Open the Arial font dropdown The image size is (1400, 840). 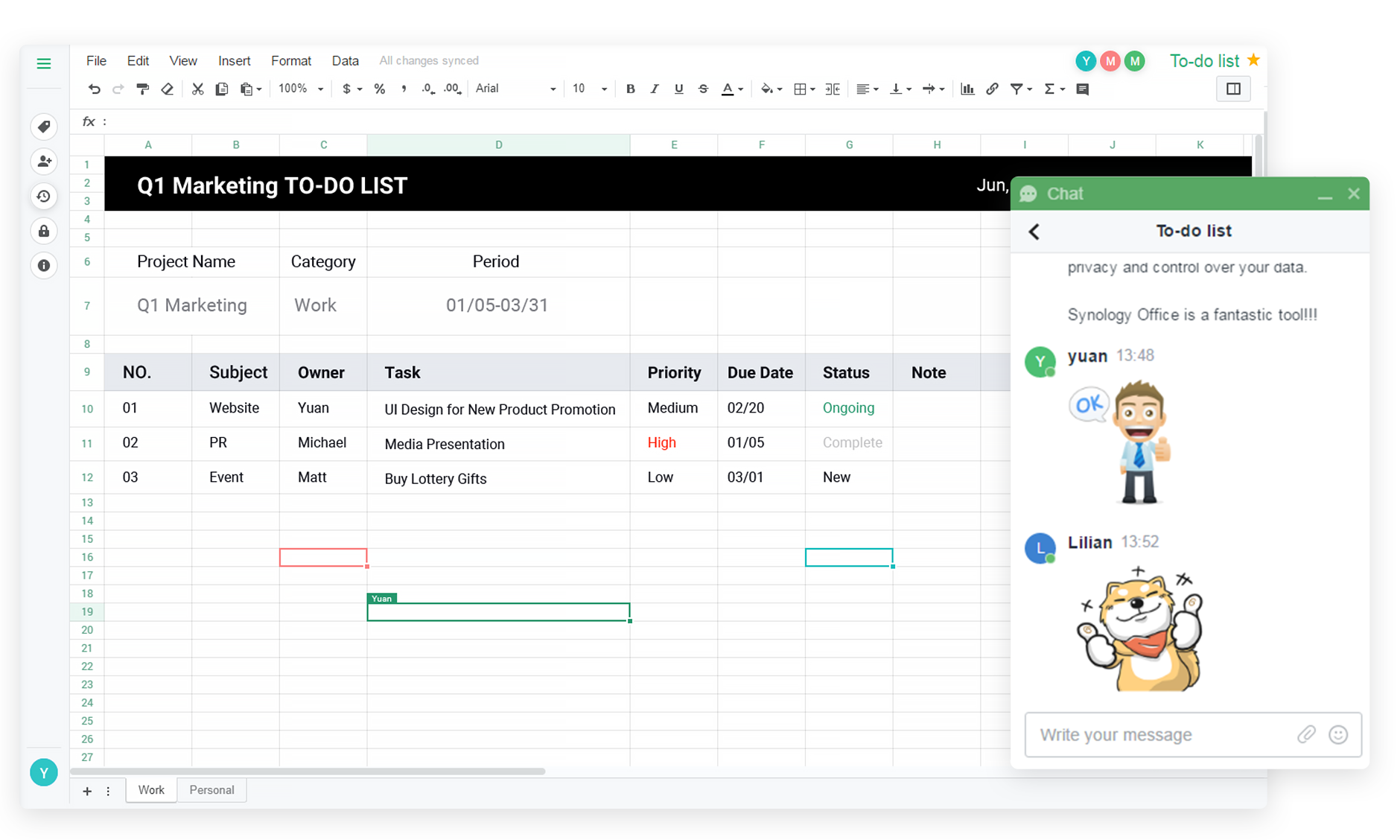click(515, 89)
